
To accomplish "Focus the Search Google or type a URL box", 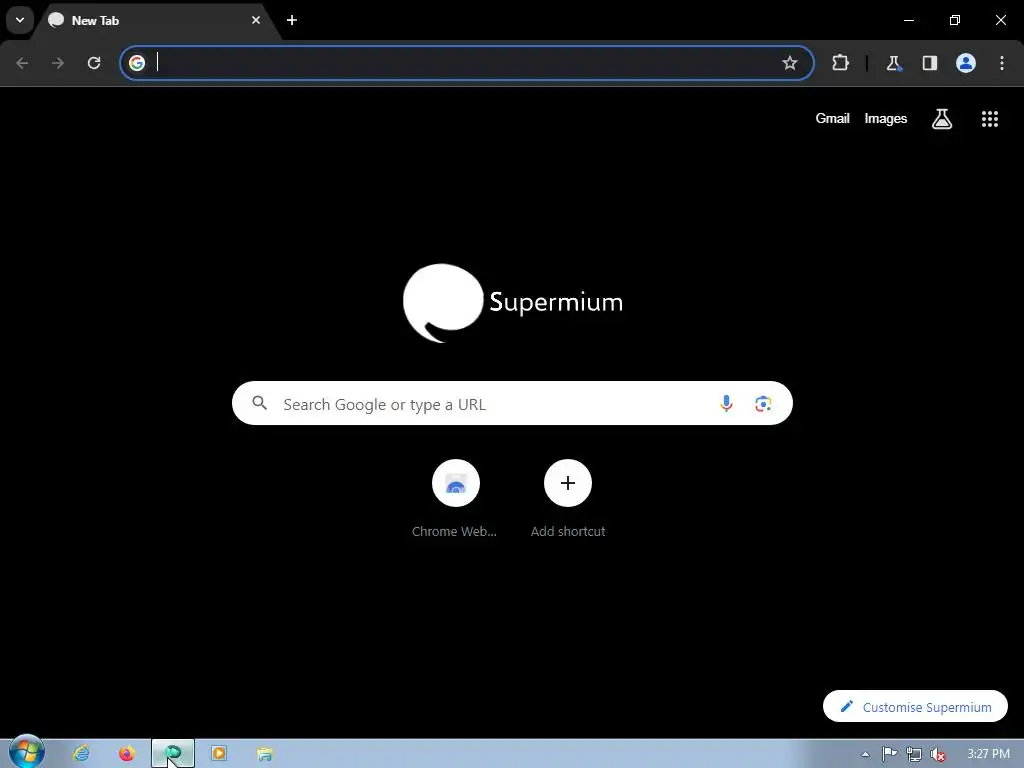I will [512, 403].
